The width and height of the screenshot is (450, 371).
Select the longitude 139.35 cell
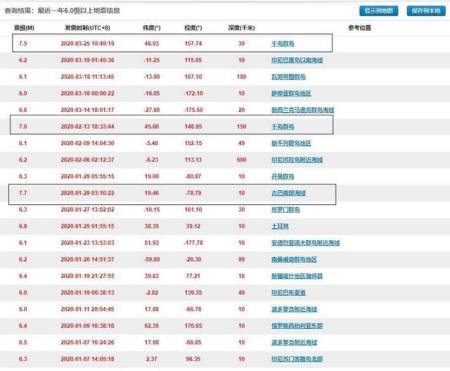193,293
